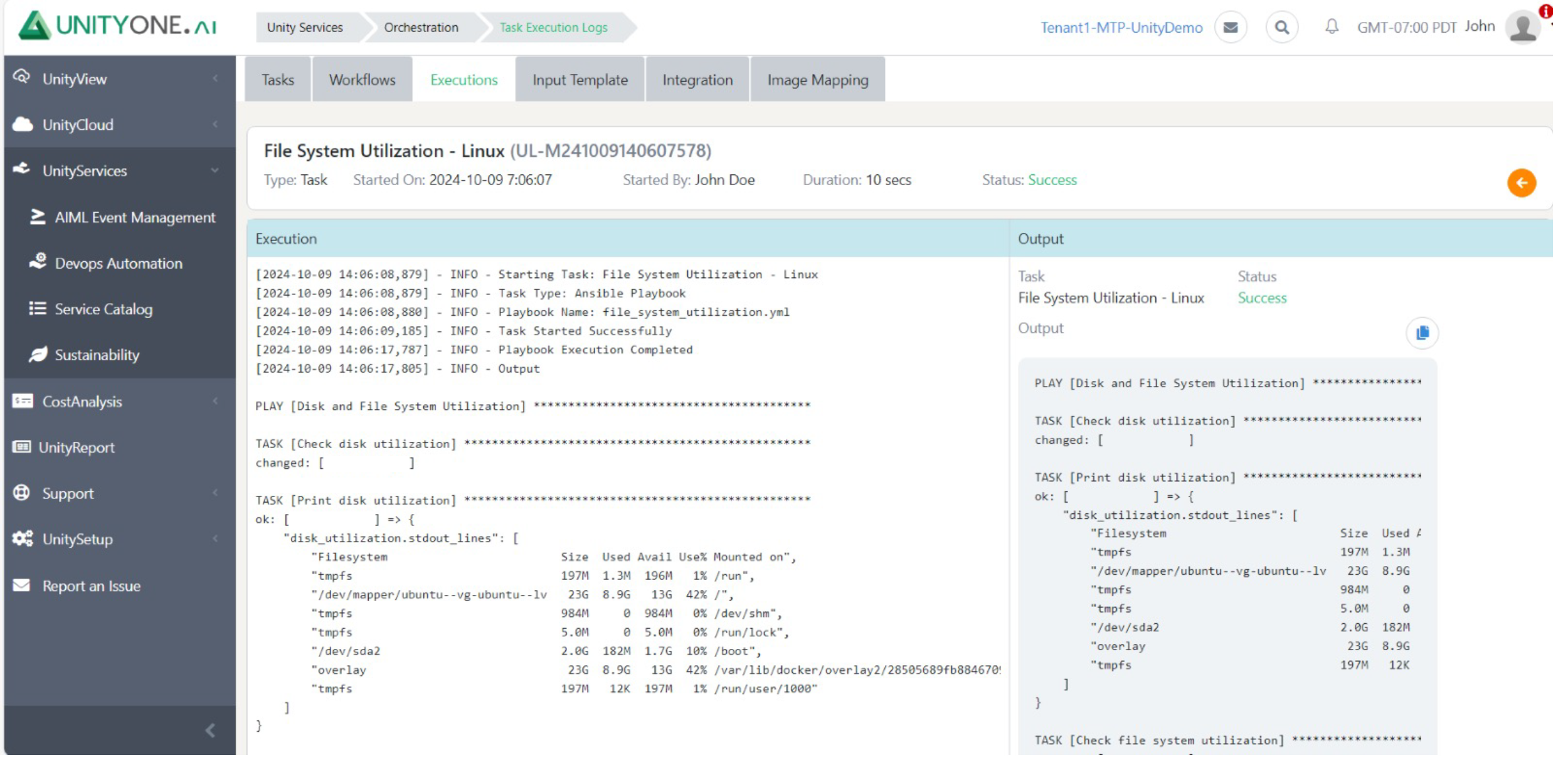Open the Tenant1-MTP-UnityDemo tenant link
The image size is (1568, 770).
1121,28
